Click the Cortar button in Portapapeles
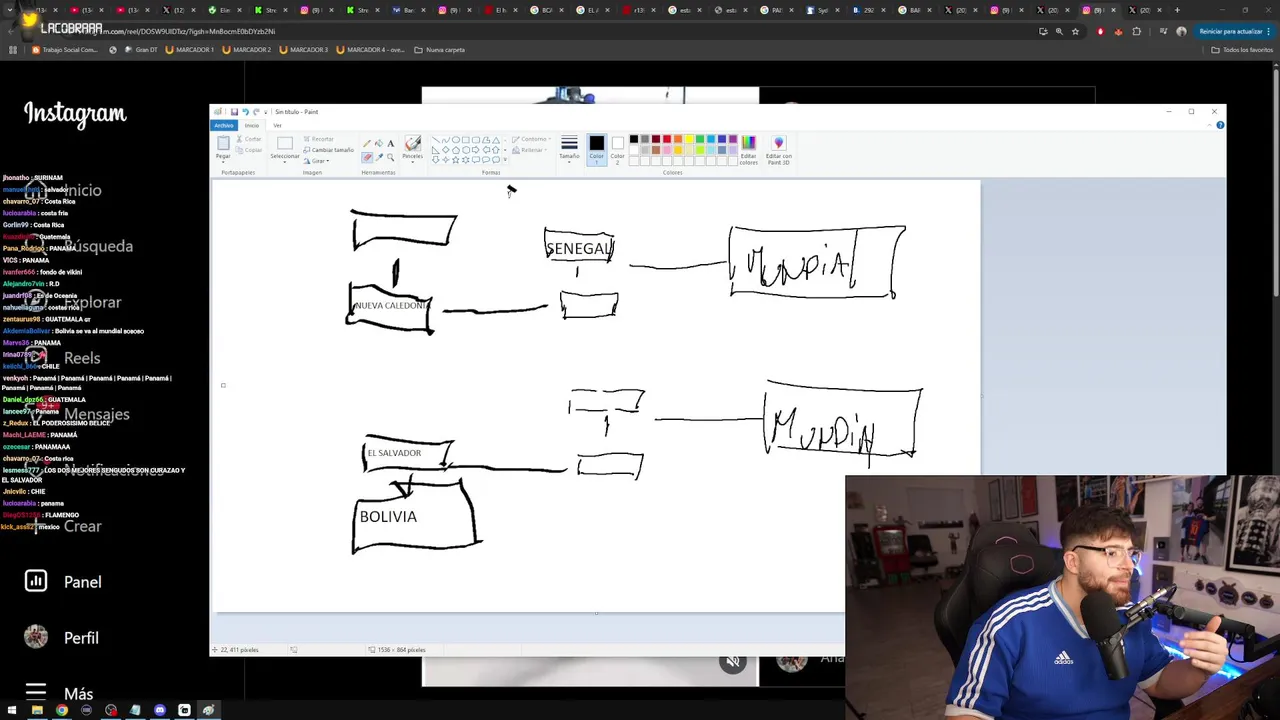1280x720 pixels. point(249,139)
